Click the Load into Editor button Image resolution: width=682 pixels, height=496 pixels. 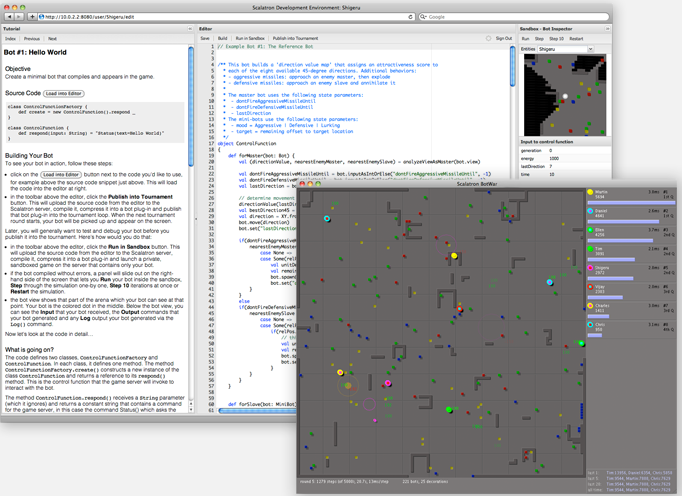[x=64, y=94]
